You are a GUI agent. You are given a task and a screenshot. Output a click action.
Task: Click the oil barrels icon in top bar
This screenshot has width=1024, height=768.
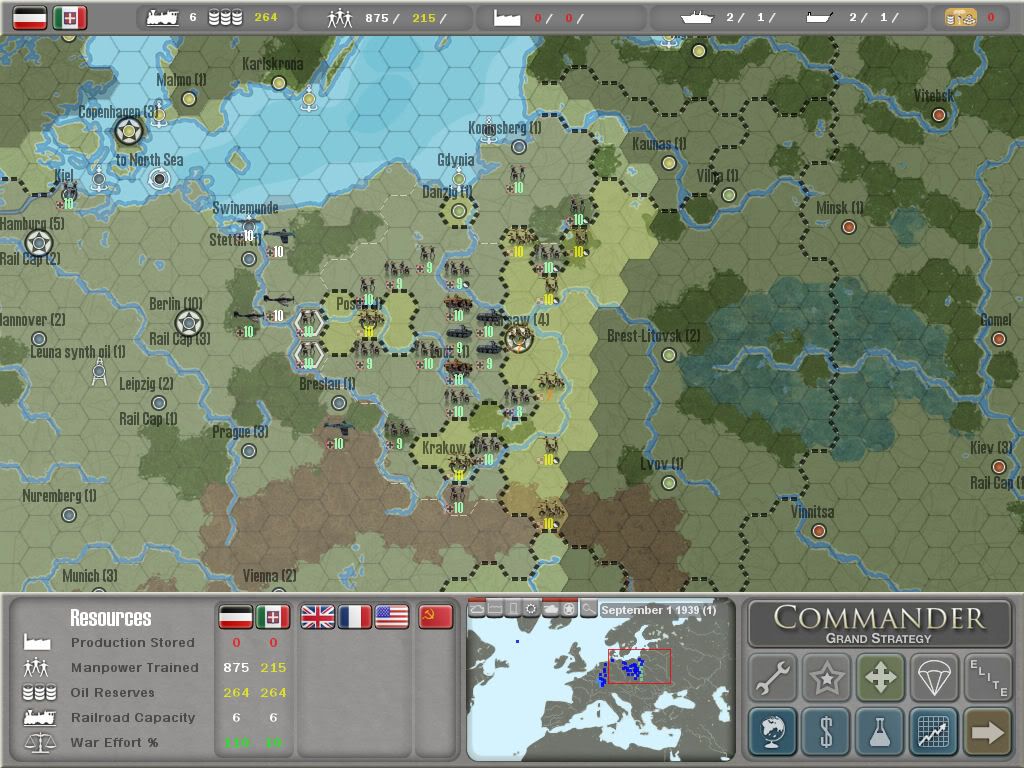click(x=225, y=18)
